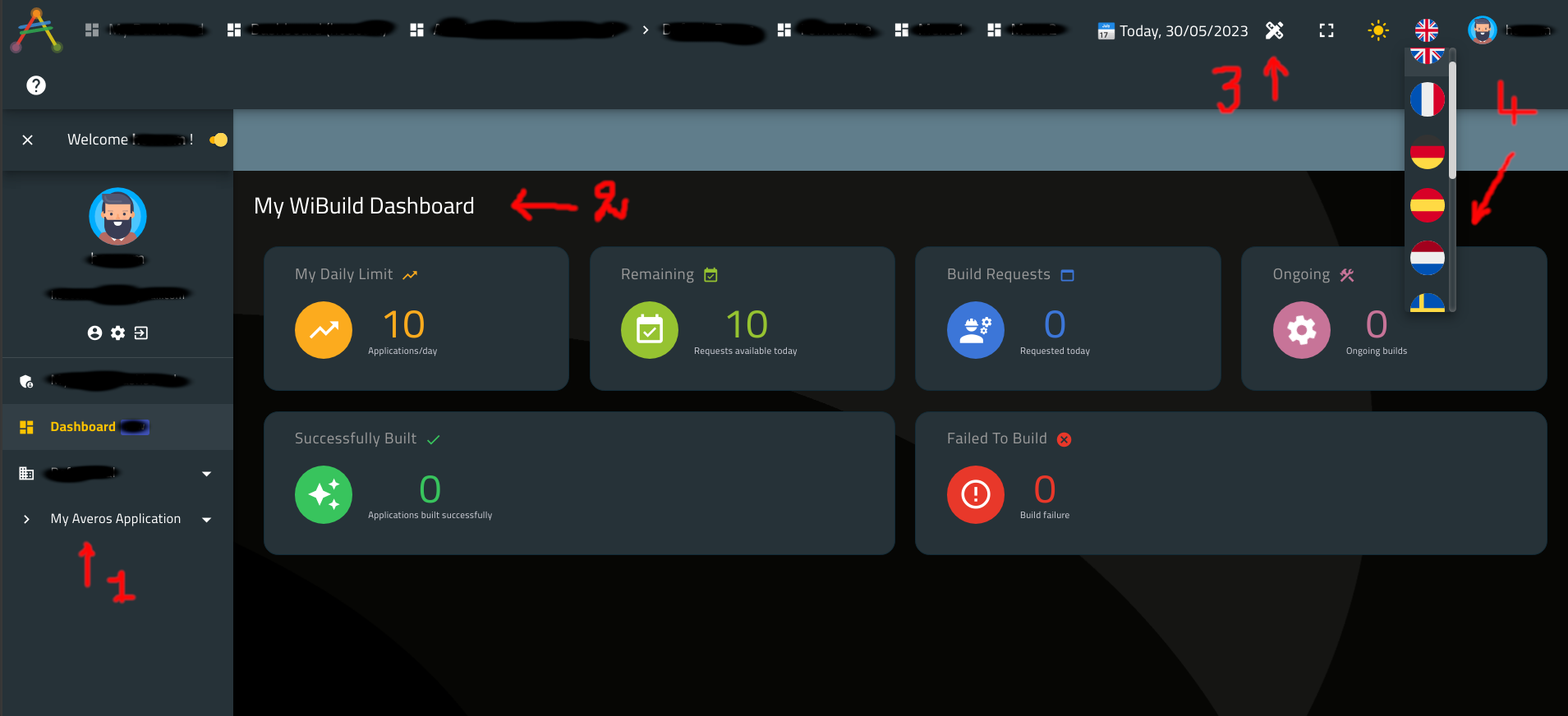
Task: Toggle light theme with the sun icon
Action: click(x=1378, y=30)
